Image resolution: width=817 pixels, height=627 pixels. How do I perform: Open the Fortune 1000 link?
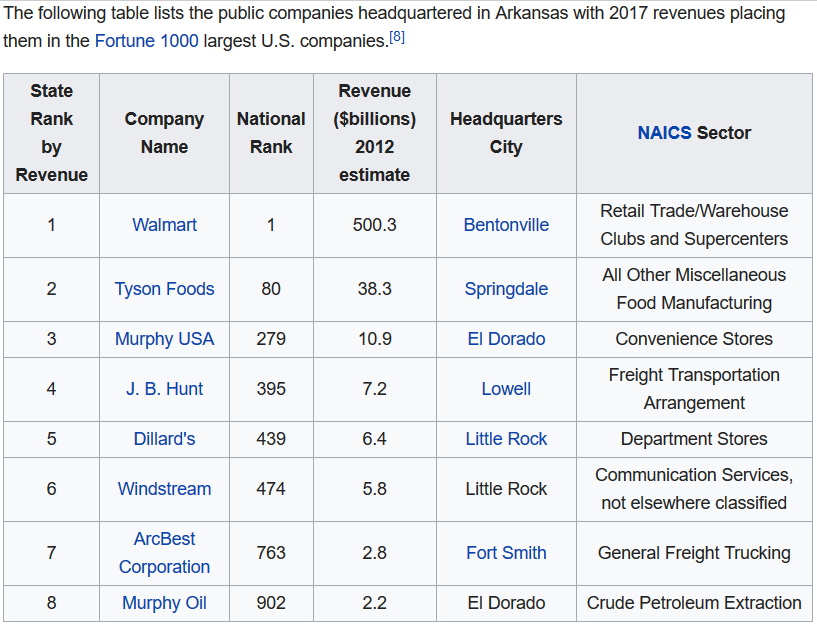pos(146,41)
